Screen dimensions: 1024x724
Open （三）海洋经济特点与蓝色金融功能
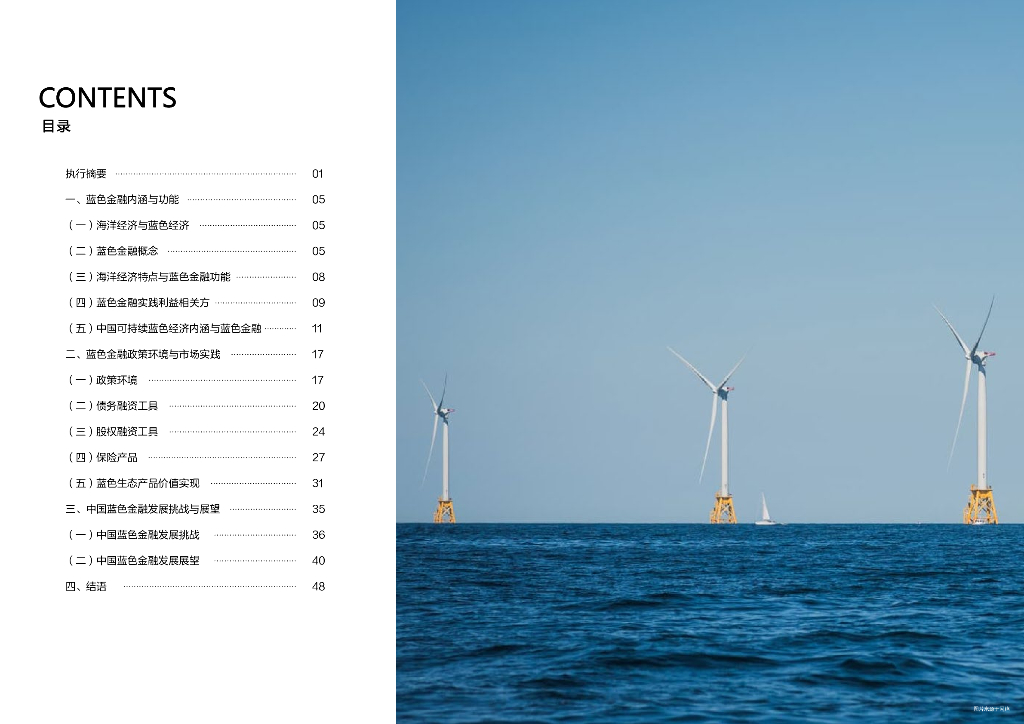click(148, 277)
